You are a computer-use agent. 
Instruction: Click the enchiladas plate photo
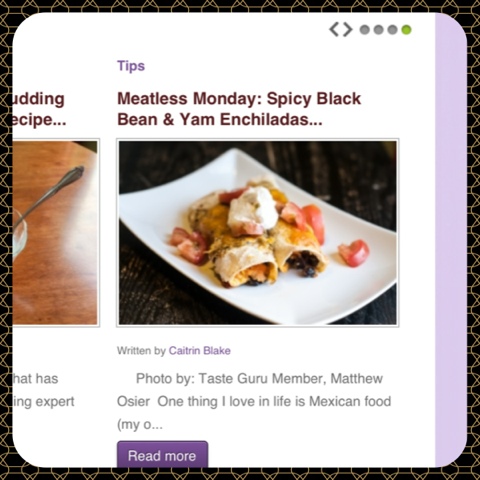point(258,232)
